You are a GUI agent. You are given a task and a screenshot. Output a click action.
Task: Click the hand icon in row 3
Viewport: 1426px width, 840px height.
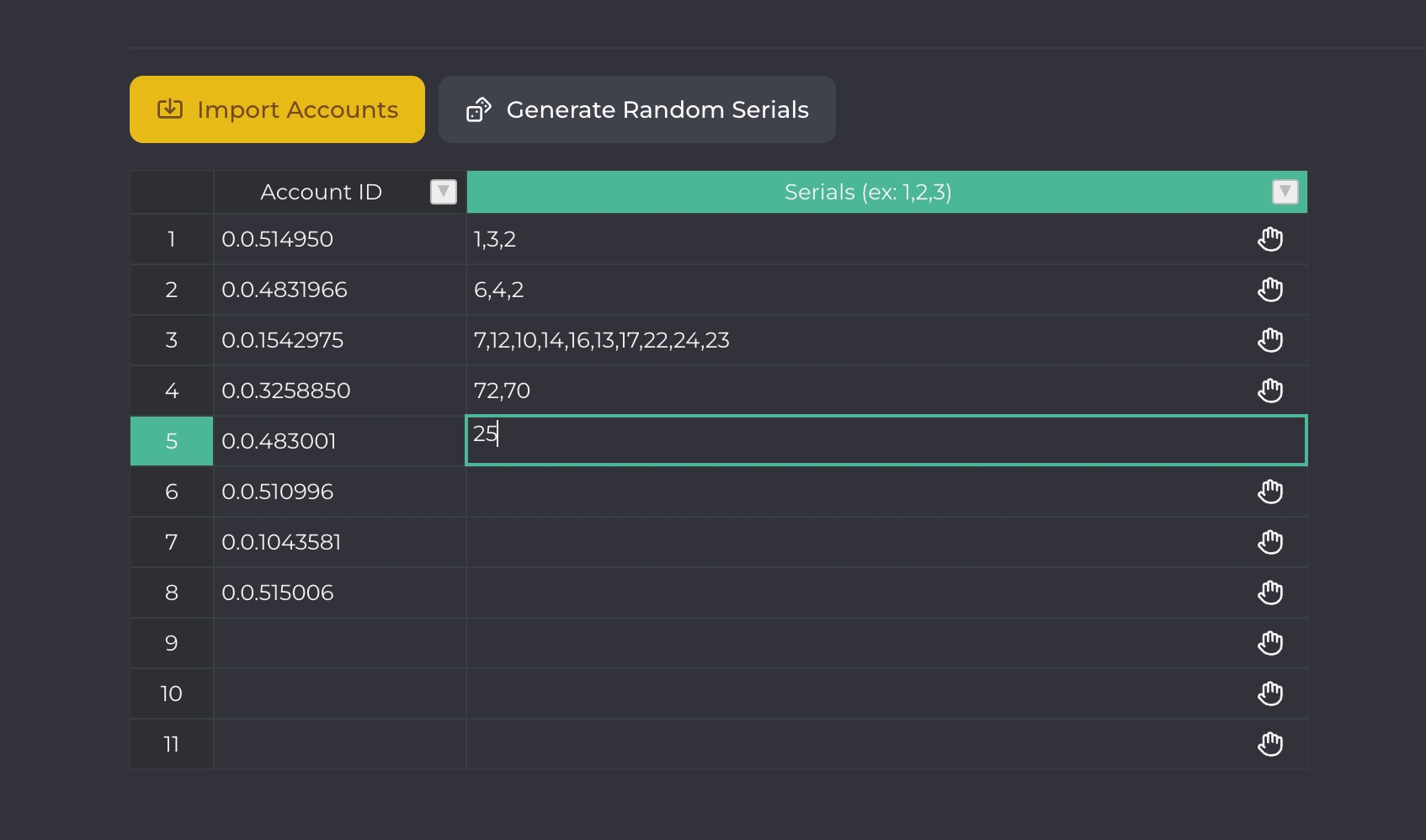[x=1269, y=340]
